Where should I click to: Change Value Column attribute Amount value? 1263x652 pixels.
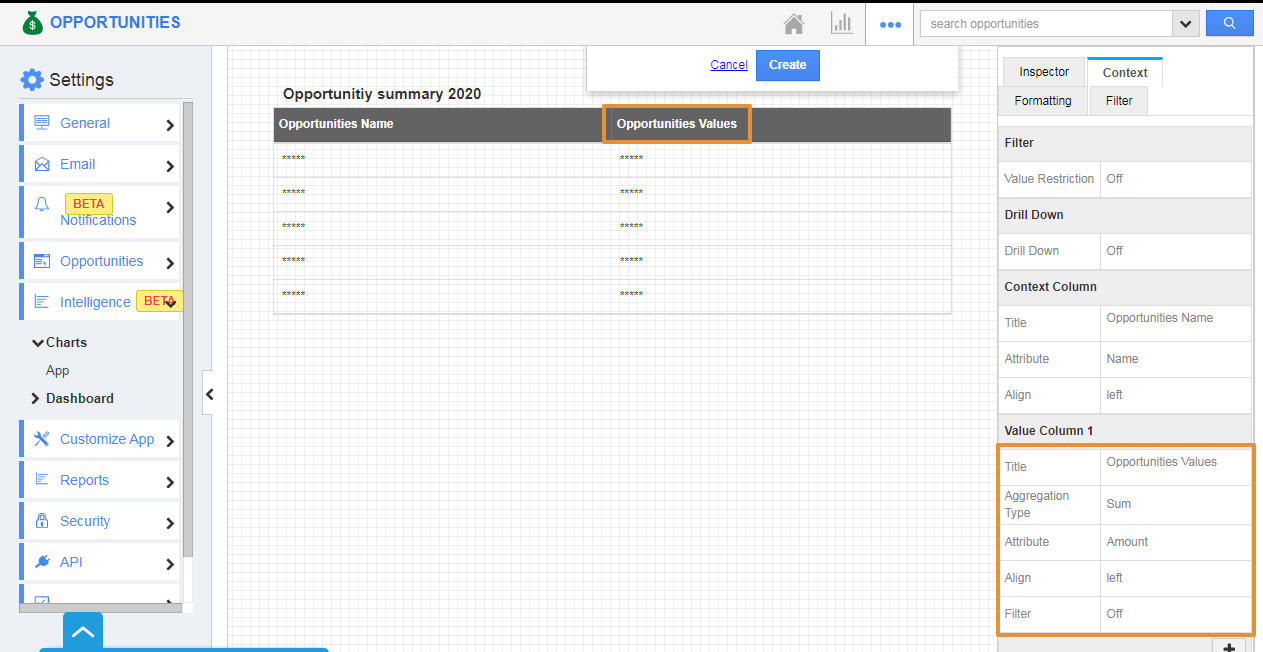click(1175, 542)
